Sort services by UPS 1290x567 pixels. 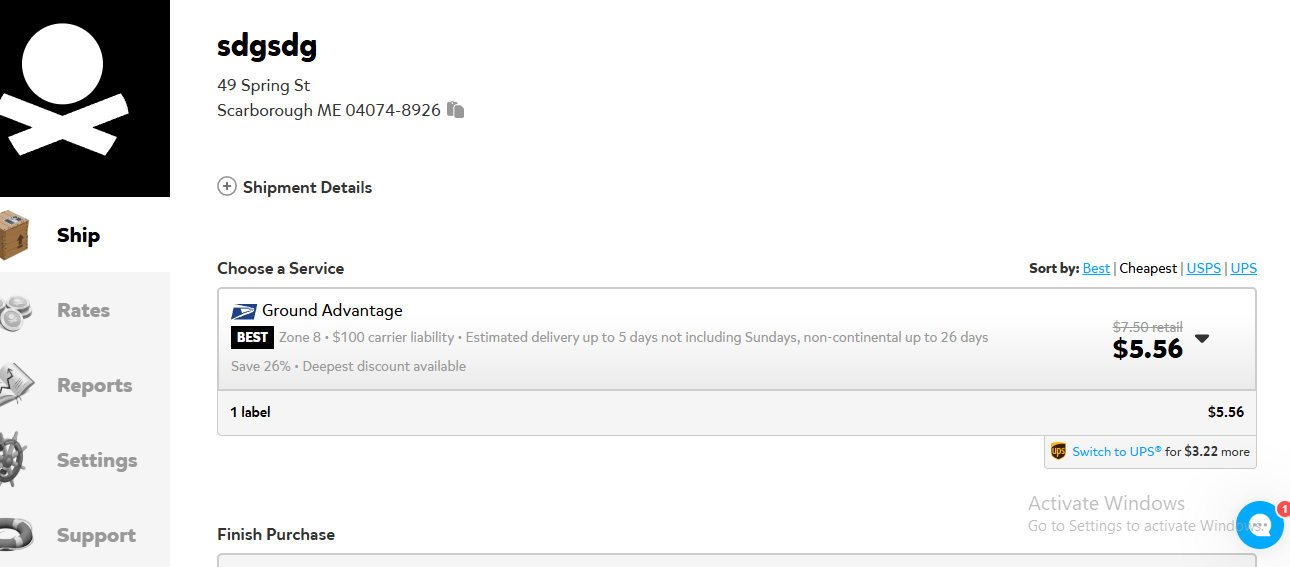point(1243,268)
